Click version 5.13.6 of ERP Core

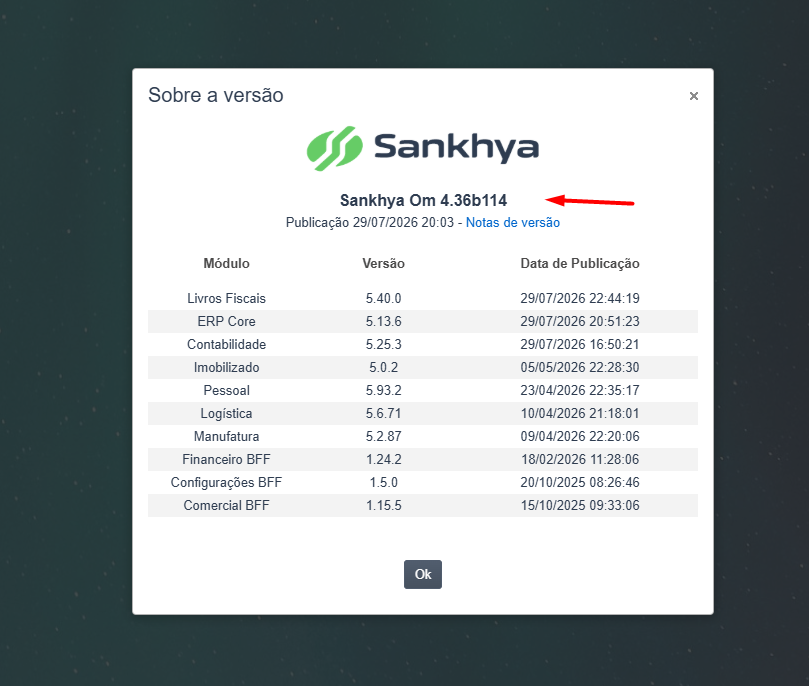click(x=383, y=321)
